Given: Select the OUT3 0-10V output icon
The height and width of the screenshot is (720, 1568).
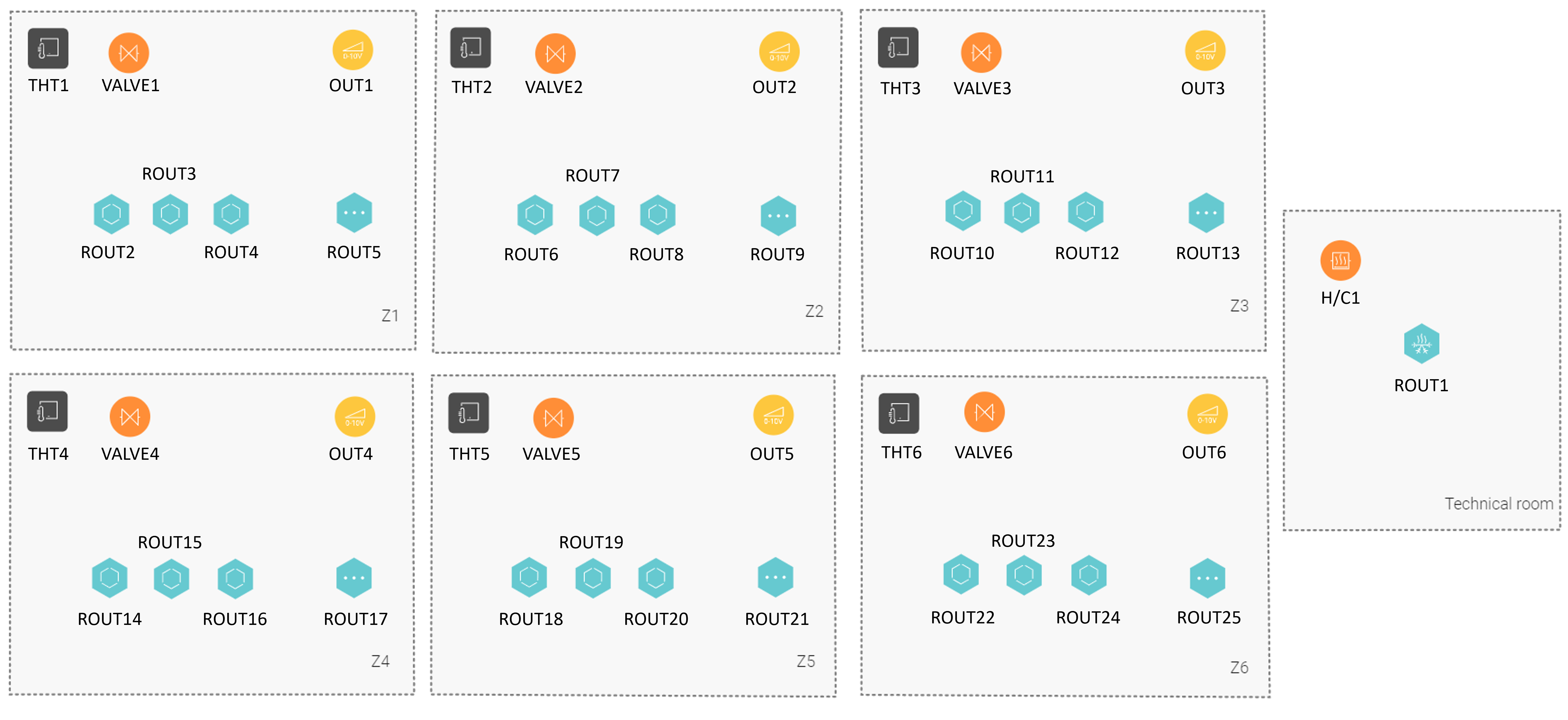Looking at the screenshot, I should [1205, 50].
